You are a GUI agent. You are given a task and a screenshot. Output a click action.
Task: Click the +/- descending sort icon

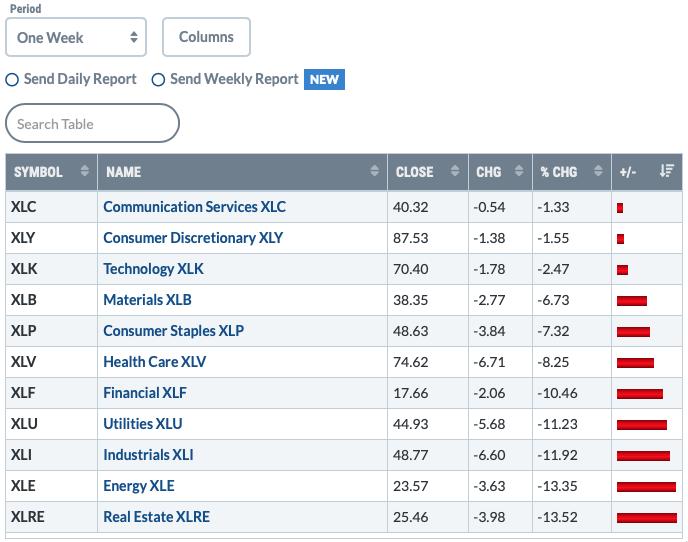[666, 171]
